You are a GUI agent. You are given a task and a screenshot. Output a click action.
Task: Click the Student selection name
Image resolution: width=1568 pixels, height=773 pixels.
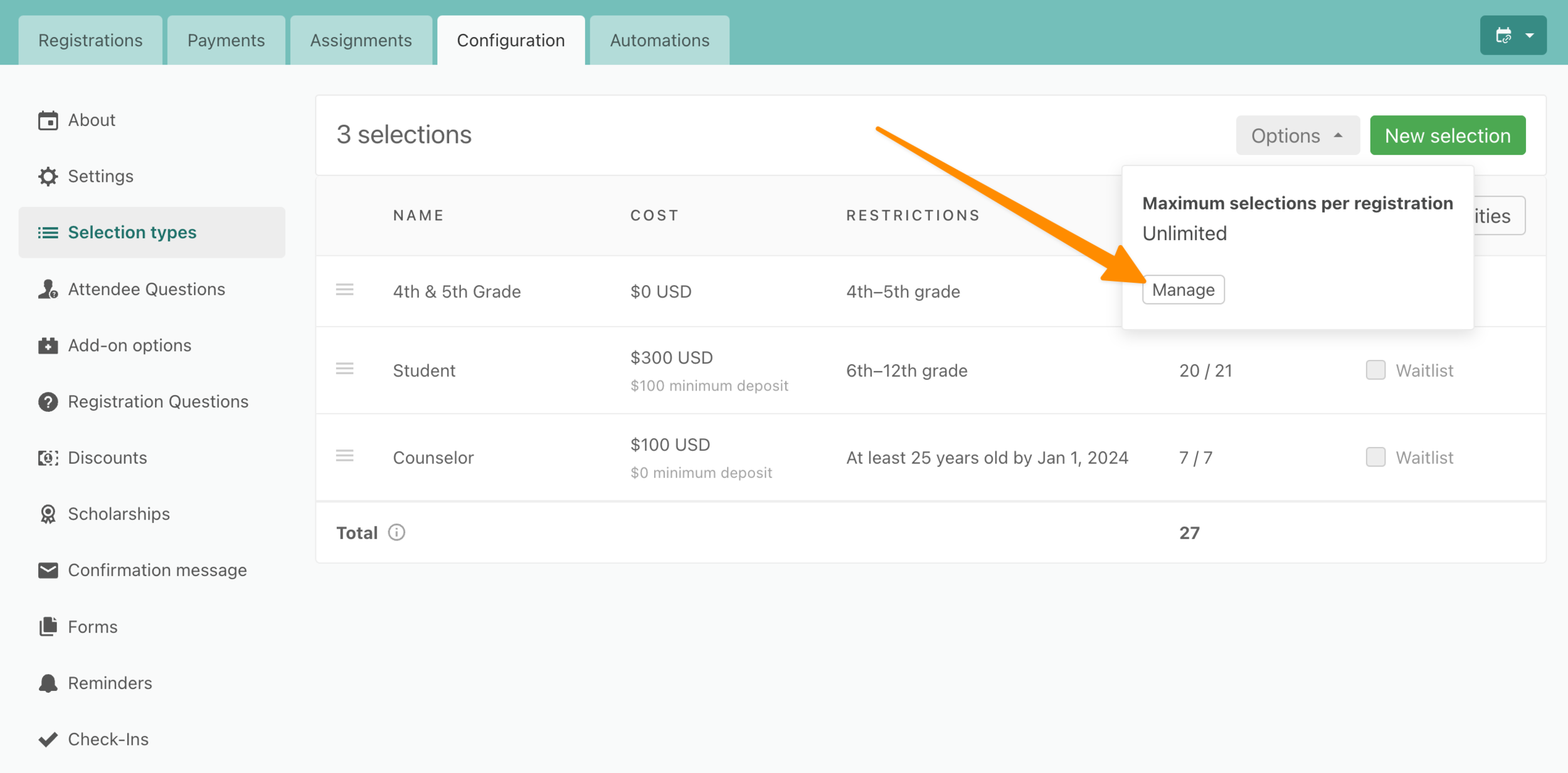pos(424,371)
